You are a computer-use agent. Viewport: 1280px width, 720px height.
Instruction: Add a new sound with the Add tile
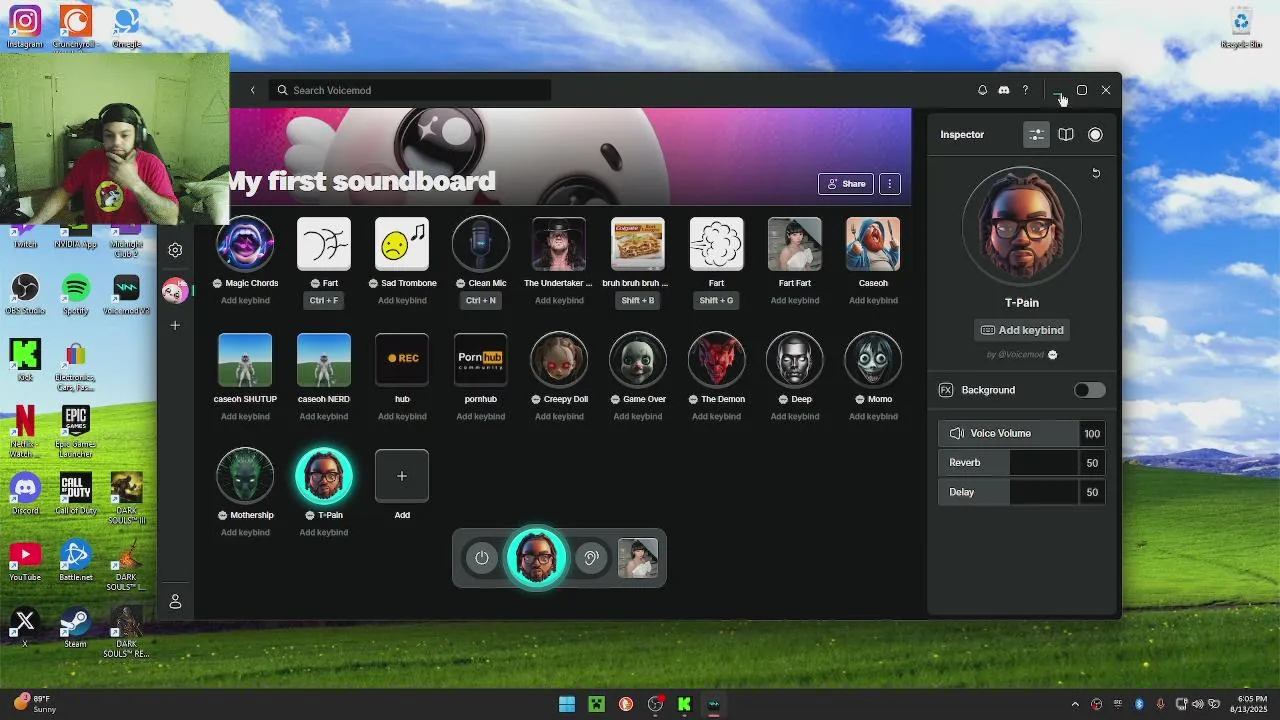pos(402,476)
